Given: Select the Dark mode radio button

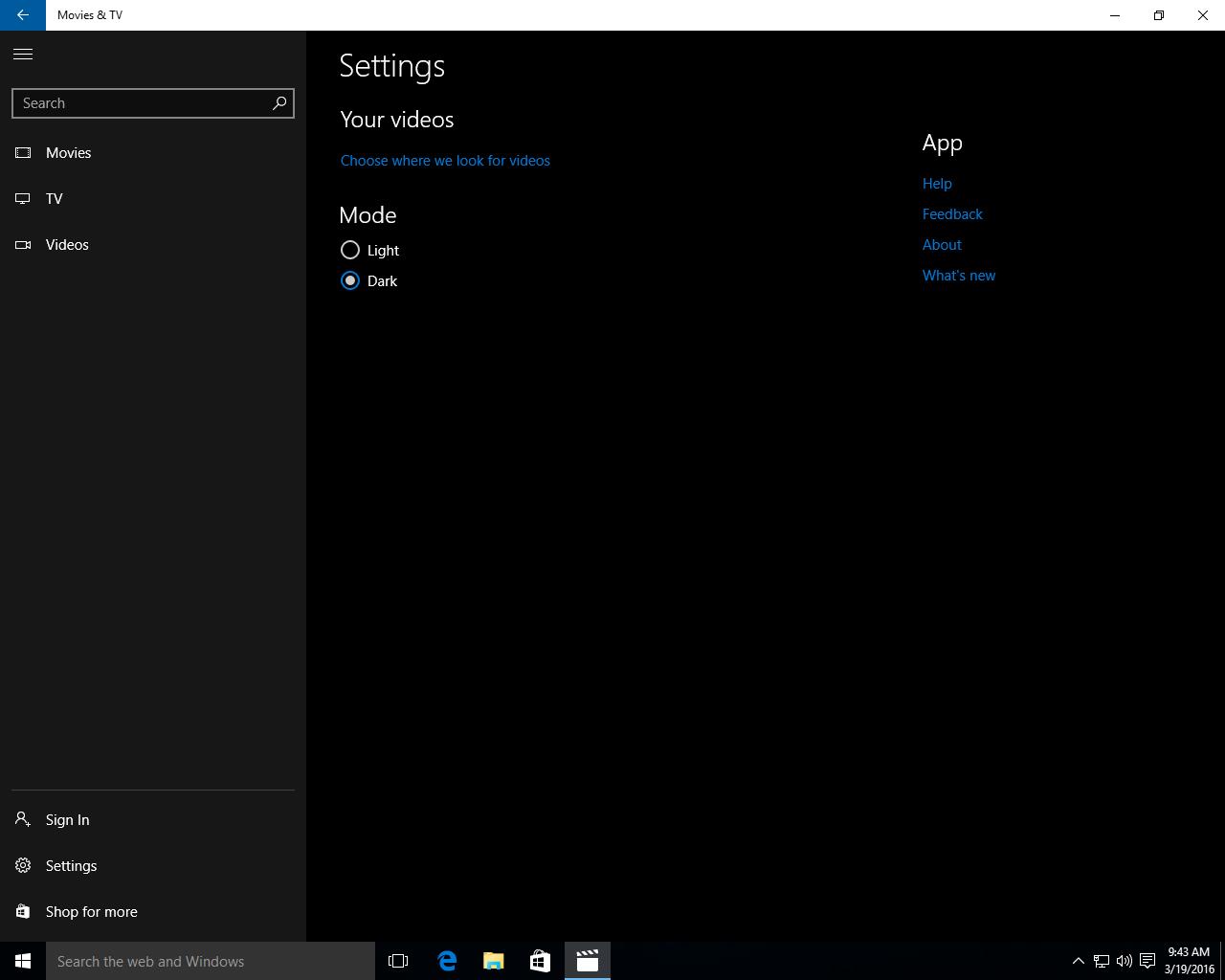Looking at the screenshot, I should coord(350,280).
